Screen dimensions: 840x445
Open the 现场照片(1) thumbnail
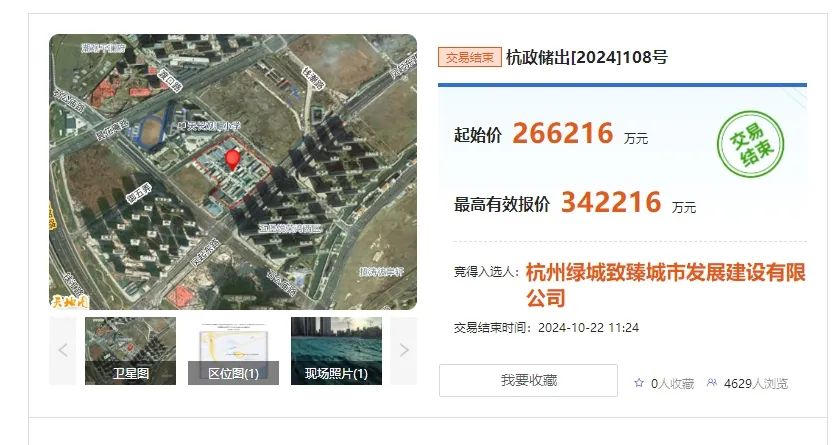click(x=336, y=351)
